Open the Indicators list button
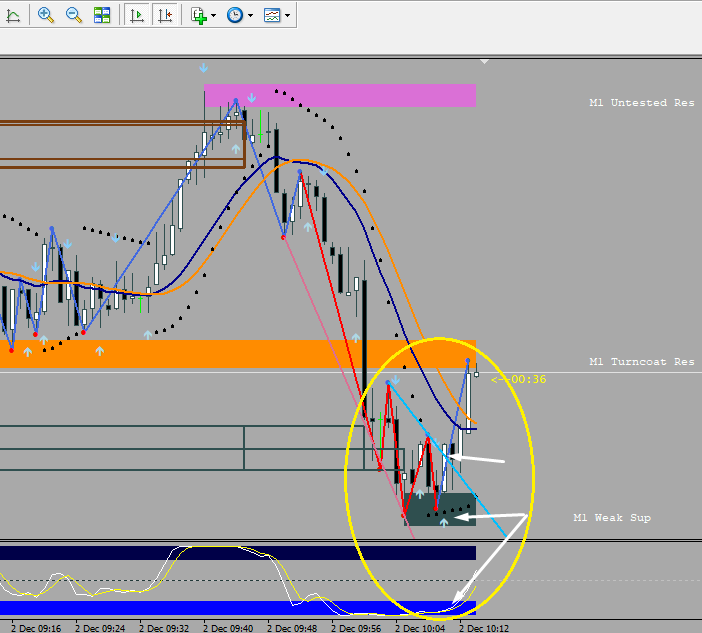 pos(199,16)
